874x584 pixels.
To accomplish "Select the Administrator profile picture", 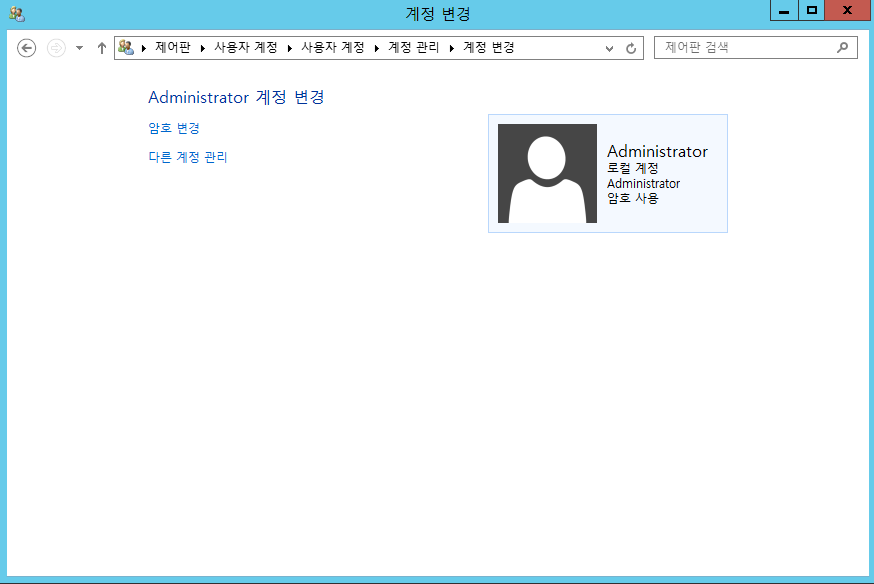I will 547,173.
